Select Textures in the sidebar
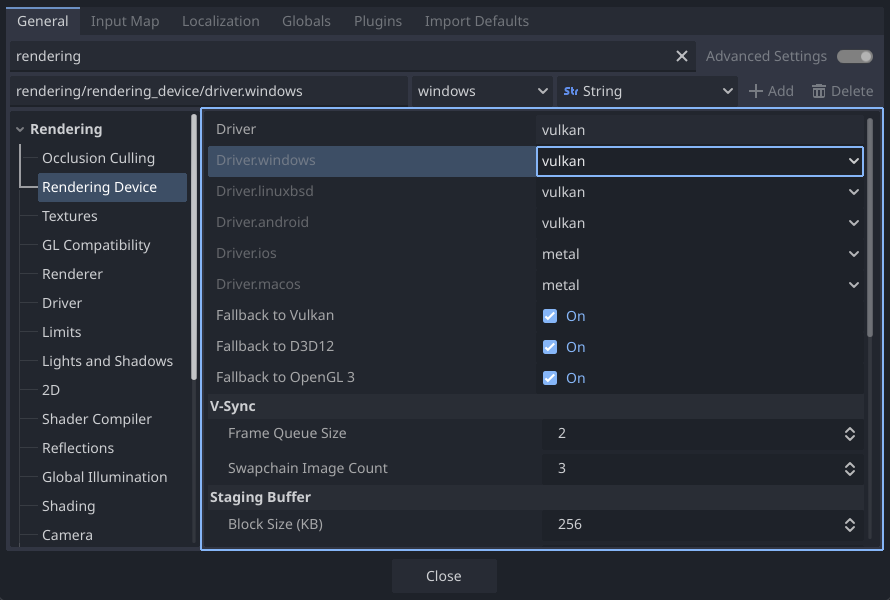Image resolution: width=890 pixels, height=600 pixels. click(x=69, y=216)
